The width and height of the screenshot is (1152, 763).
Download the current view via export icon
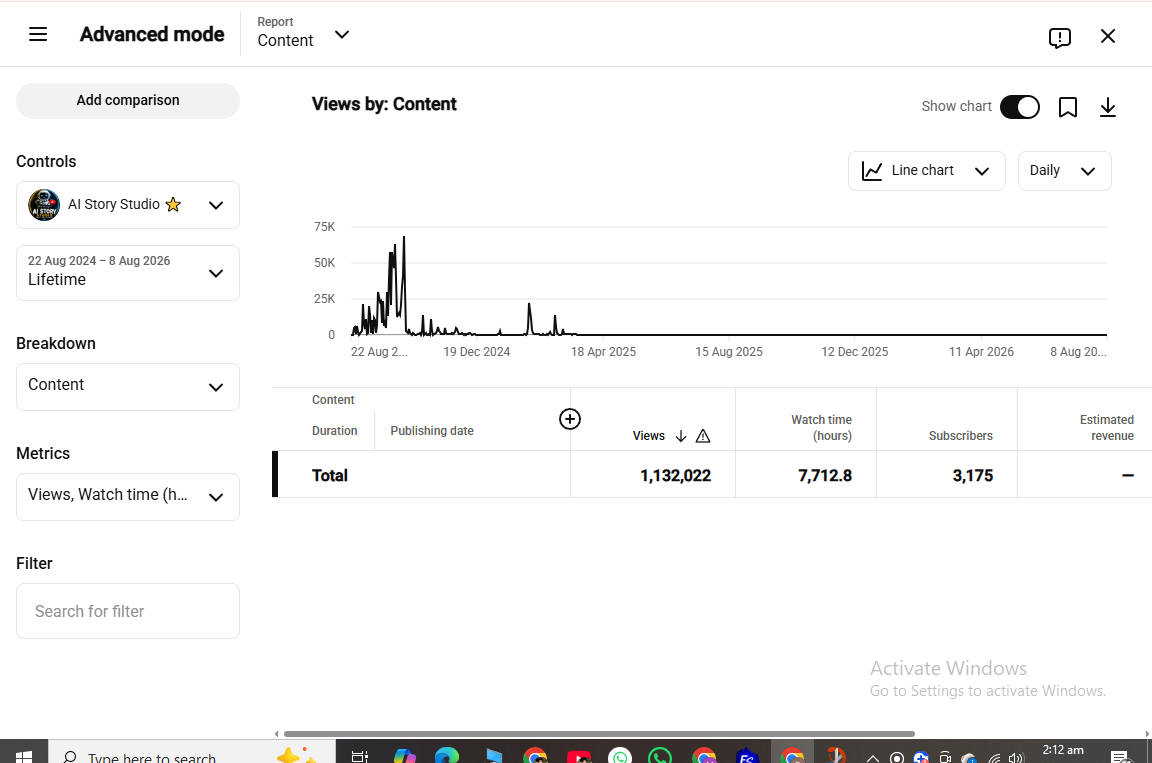[1107, 107]
